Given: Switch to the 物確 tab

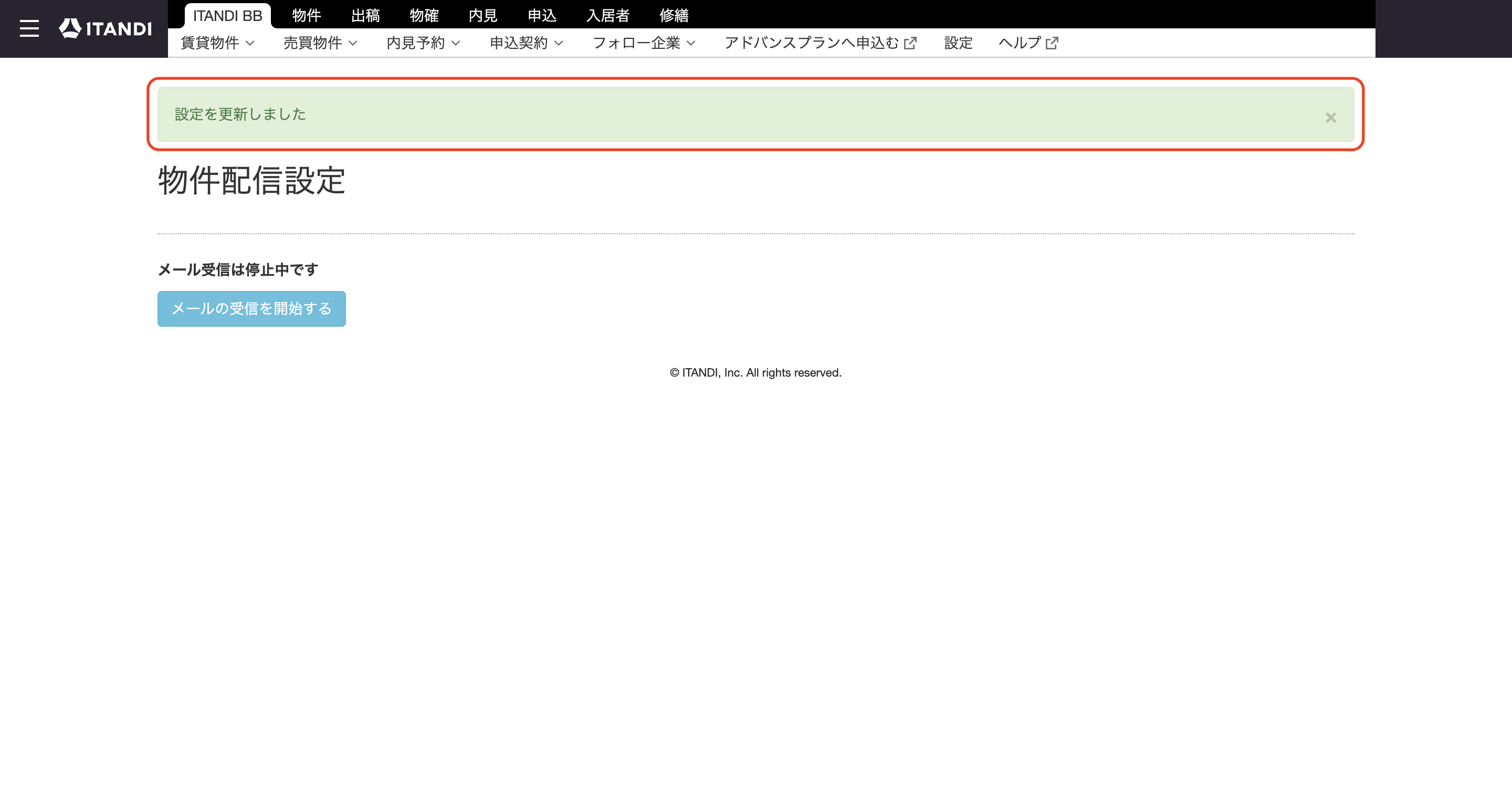Looking at the screenshot, I should tap(424, 15).
